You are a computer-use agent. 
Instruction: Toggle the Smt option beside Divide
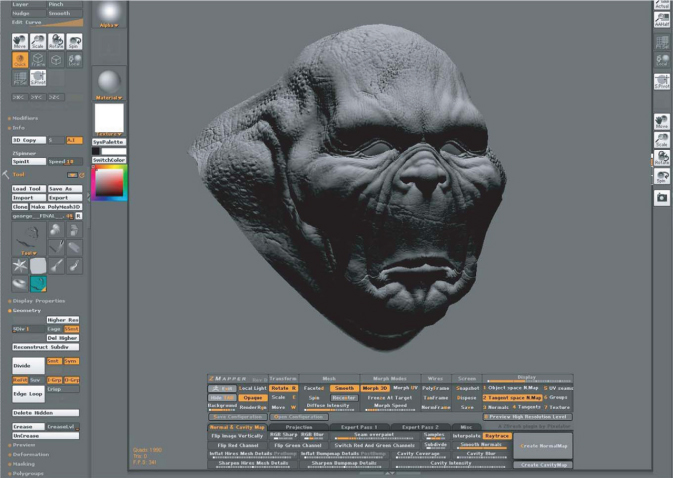(55, 360)
